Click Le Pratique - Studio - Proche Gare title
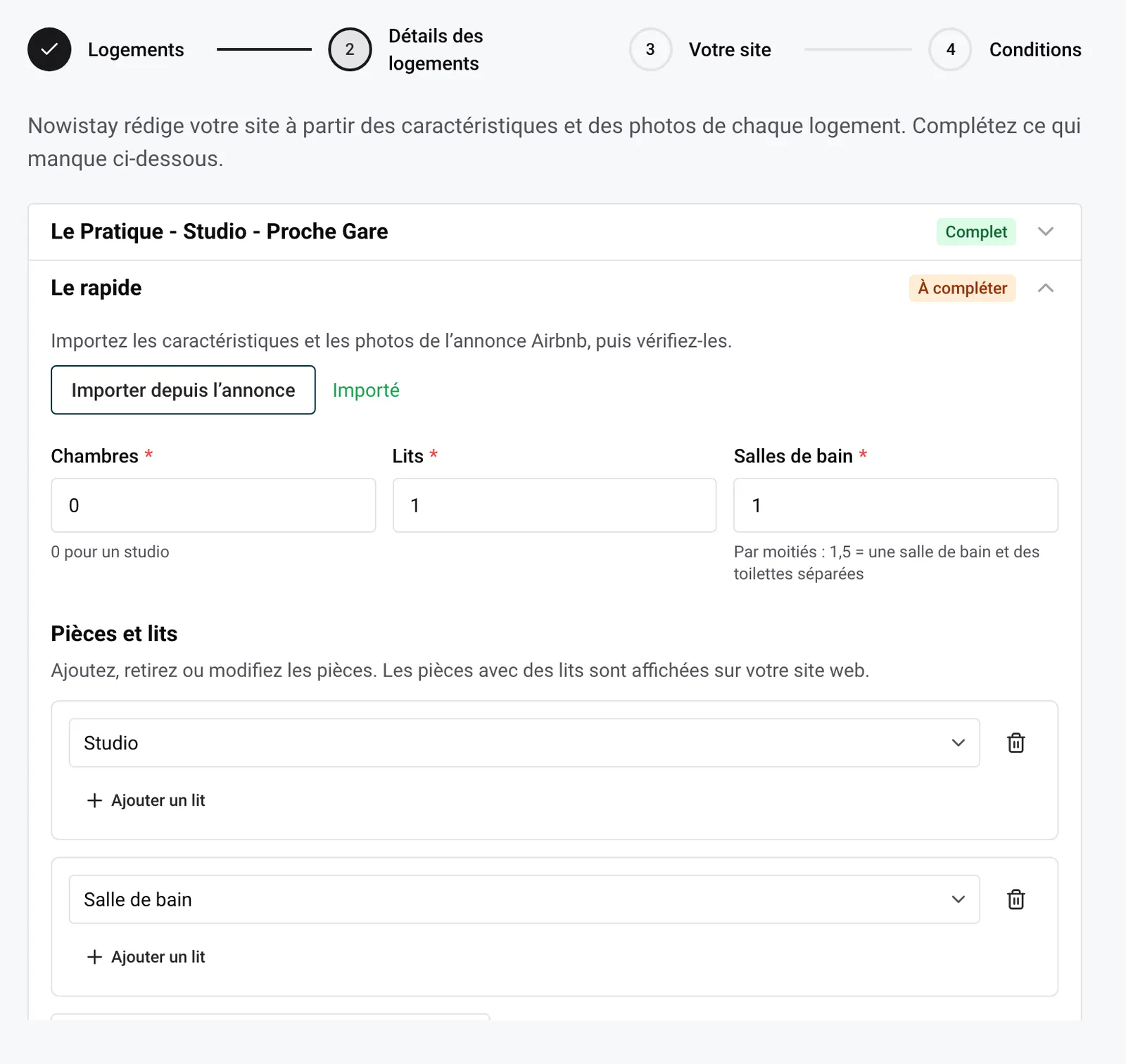The image size is (1126, 1064). (x=220, y=232)
